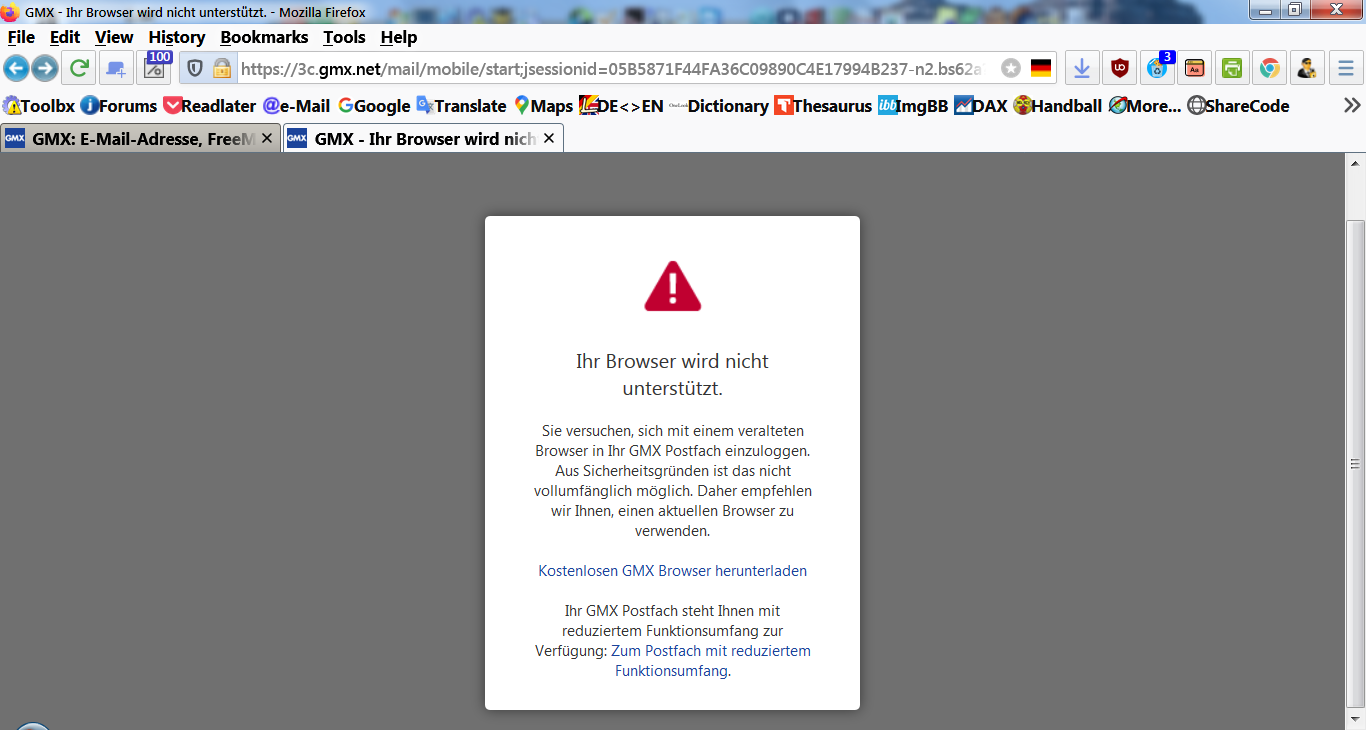Viewport: 1366px width, 730px height.
Task: Open the DAX bookmark
Action: coord(981,106)
